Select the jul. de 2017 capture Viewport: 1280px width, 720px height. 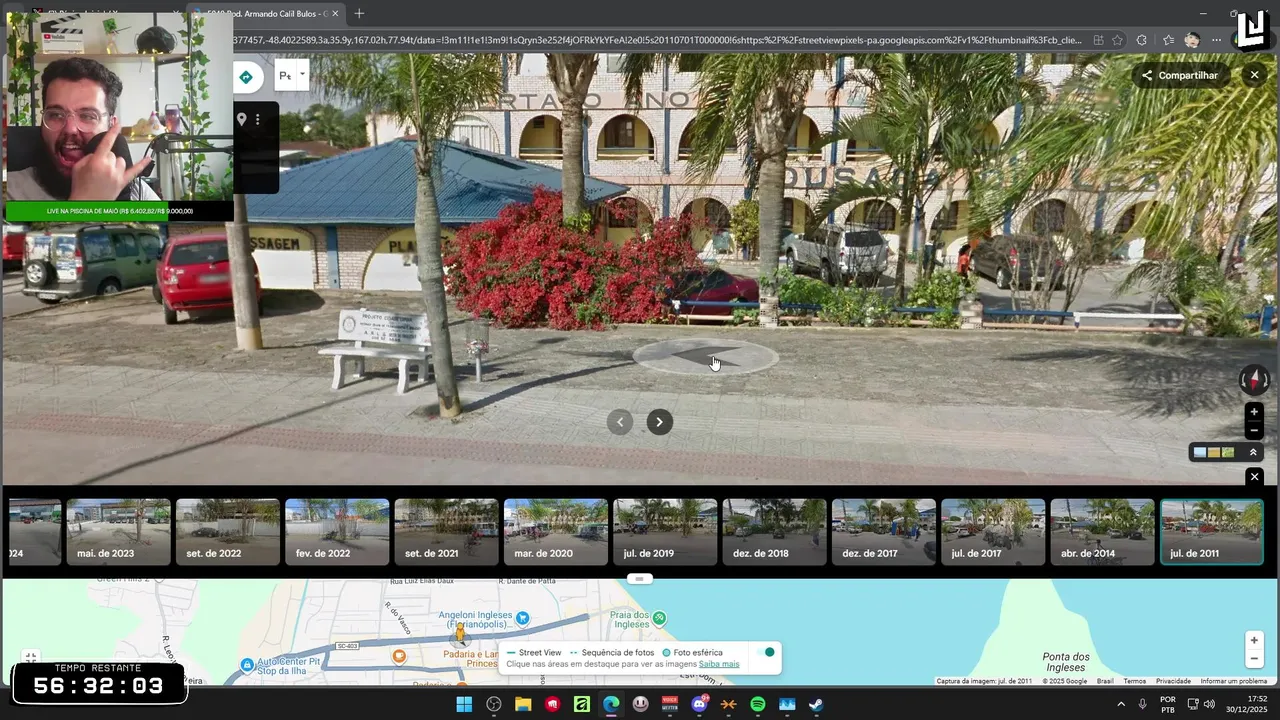993,532
